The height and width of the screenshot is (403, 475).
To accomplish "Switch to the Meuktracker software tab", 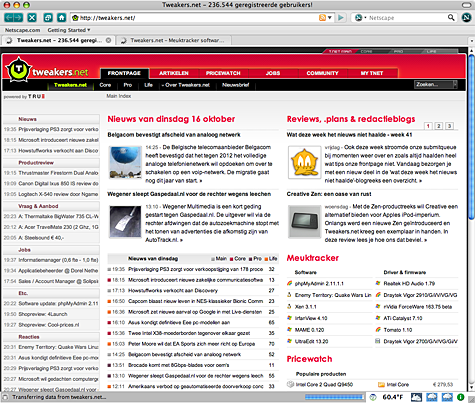I will click(173, 40).
